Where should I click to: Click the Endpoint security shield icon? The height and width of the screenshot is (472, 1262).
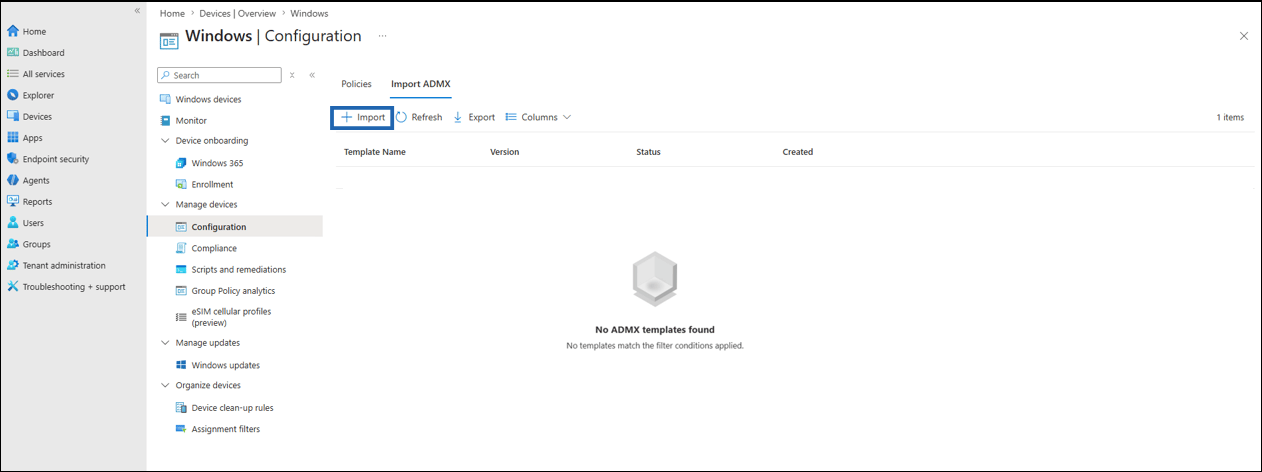13,159
